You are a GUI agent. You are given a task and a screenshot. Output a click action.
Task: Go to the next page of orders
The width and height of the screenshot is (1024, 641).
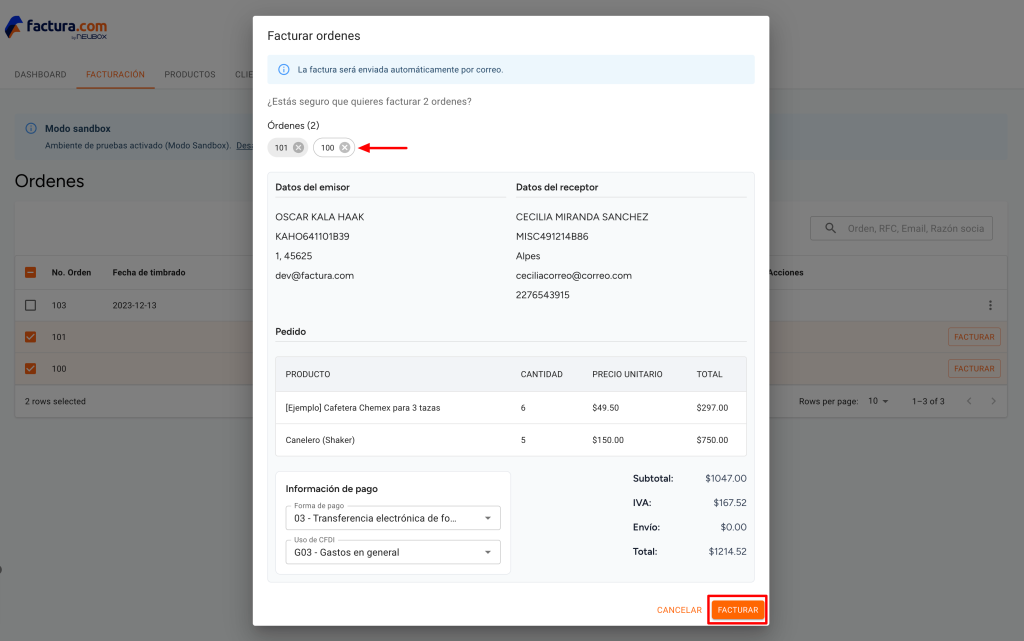[993, 401]
